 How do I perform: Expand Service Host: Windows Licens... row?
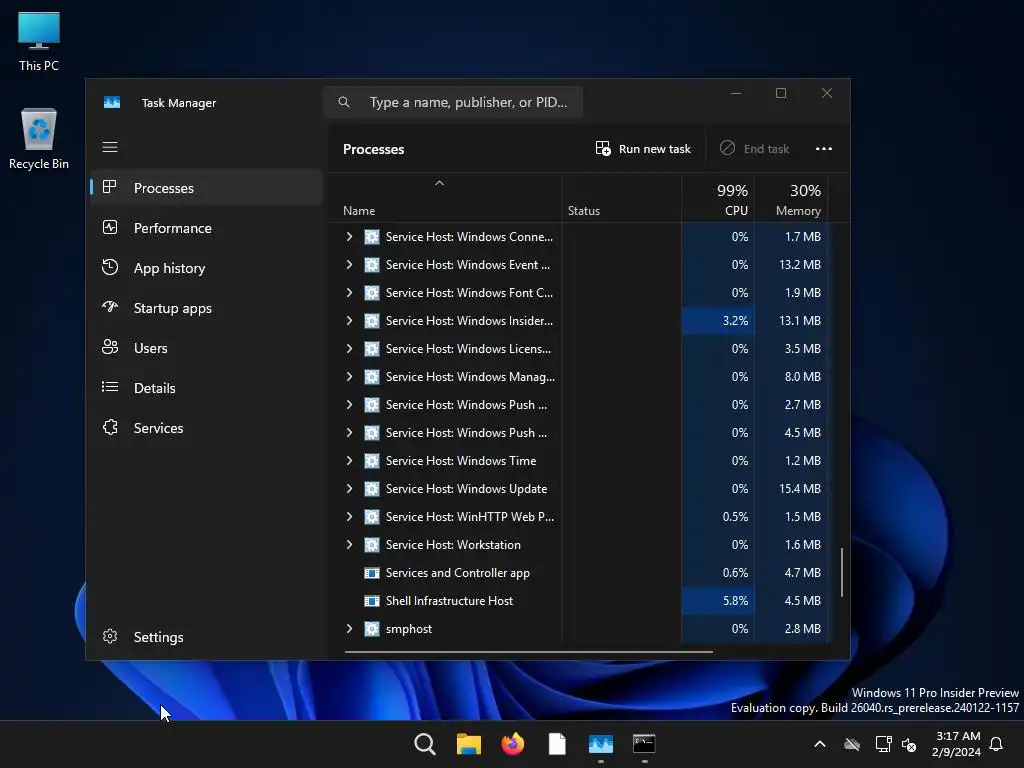349,349
